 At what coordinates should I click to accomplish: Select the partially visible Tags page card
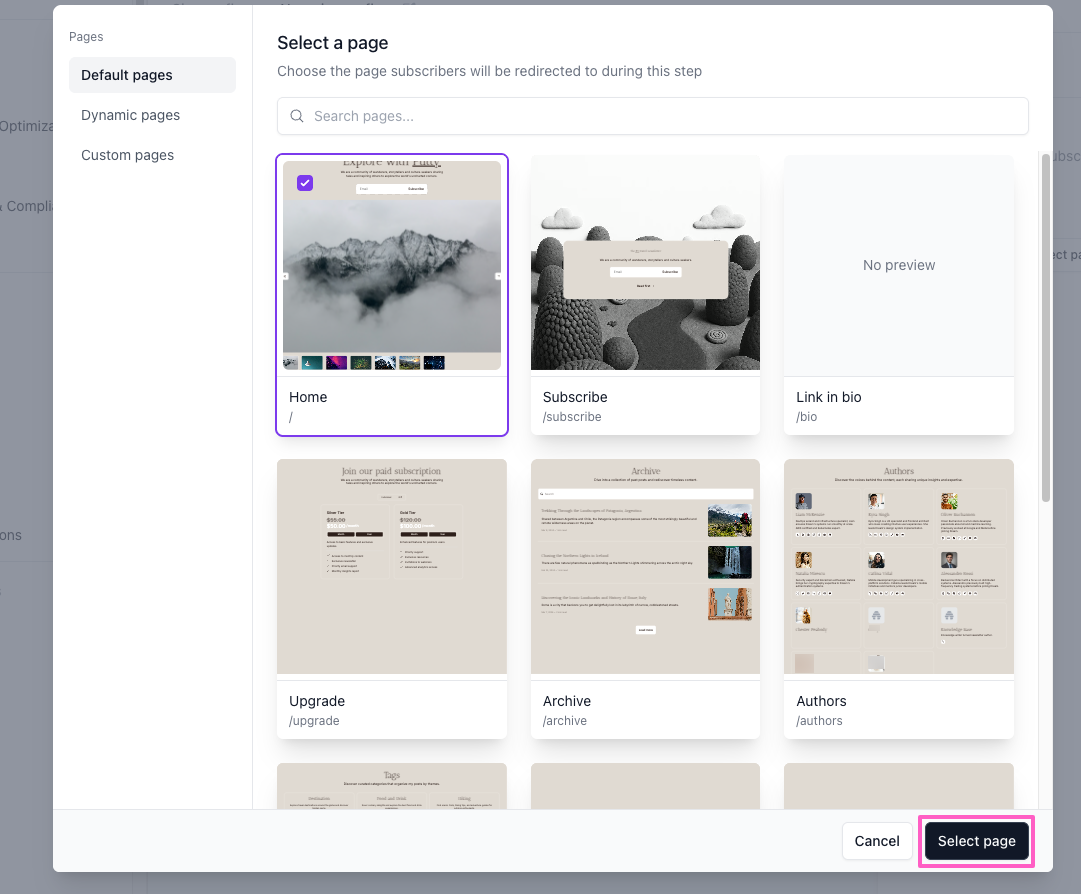click(392, 786)
